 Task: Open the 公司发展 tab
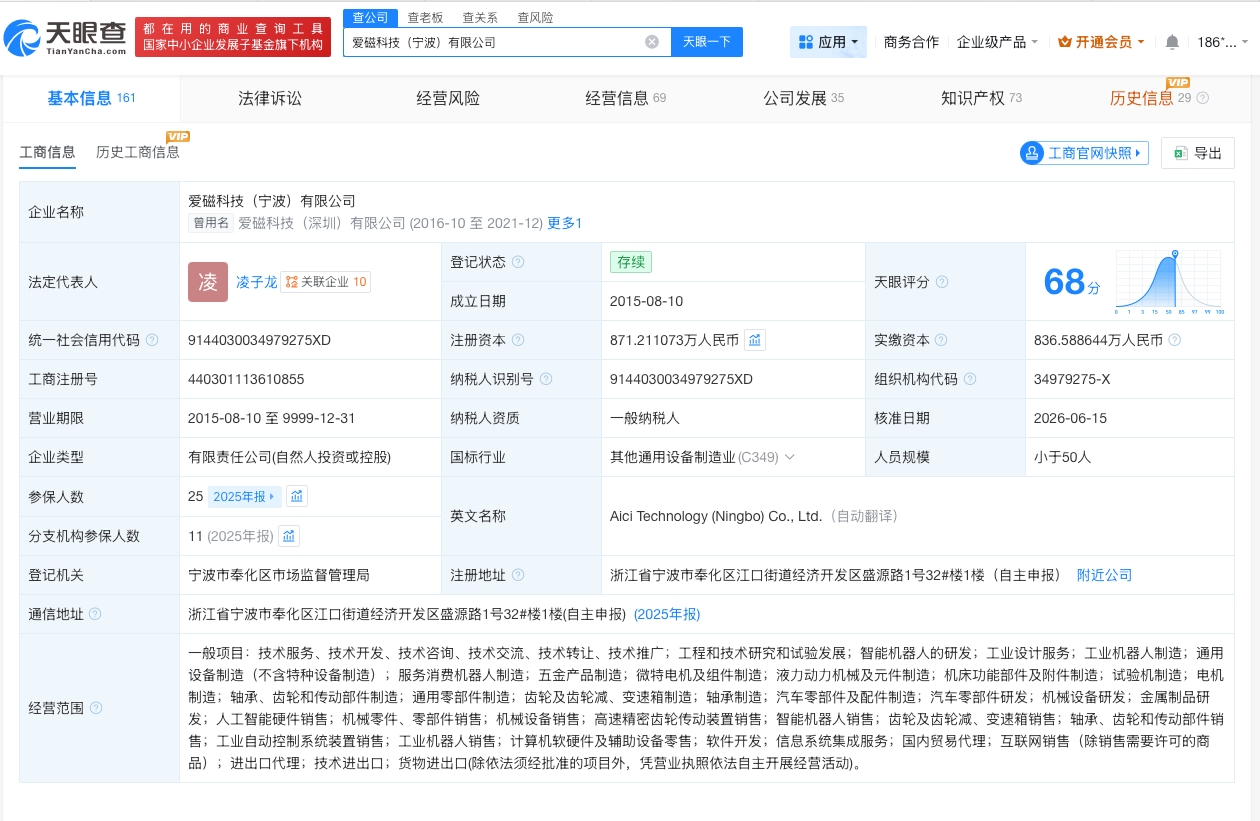click(803, 98)
